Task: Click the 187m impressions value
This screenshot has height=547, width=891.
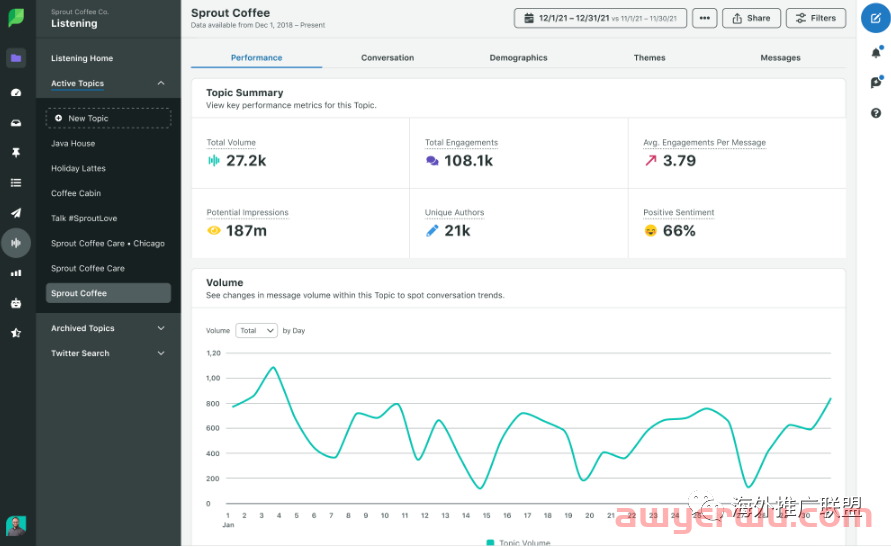Action: tap(246, 231)
